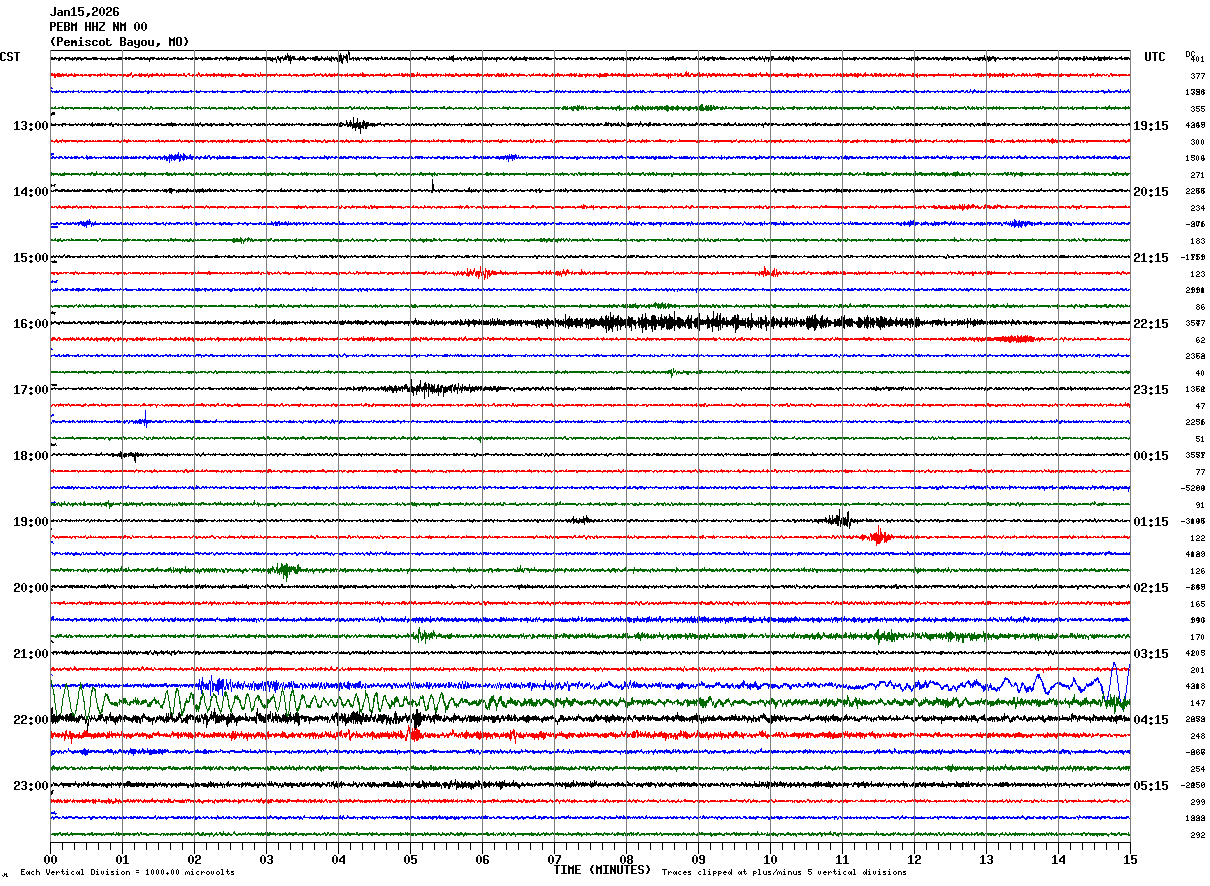Click the 00 minute mark on bottom axis
This screenshot has height=886, width=1210.
coord(50,859)
